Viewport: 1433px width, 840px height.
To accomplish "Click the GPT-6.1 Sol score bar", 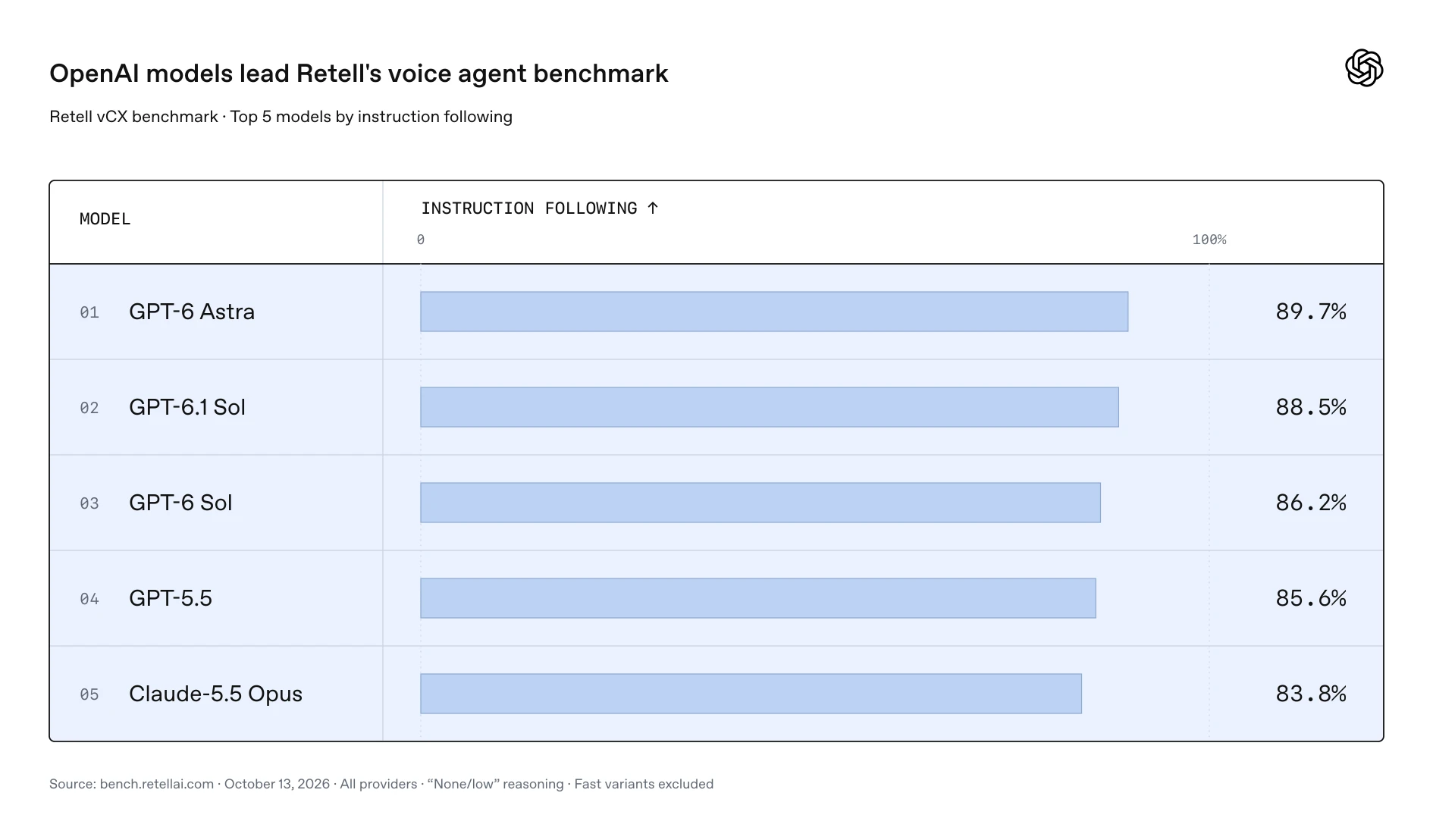I will point(770,407).
